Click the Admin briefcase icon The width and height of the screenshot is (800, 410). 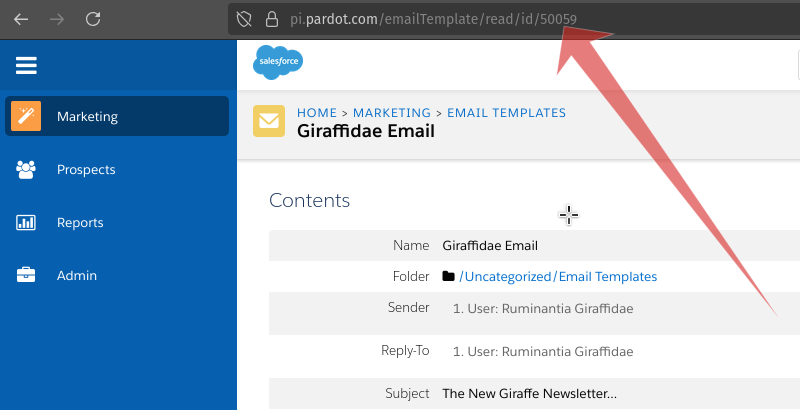[26, 275]
